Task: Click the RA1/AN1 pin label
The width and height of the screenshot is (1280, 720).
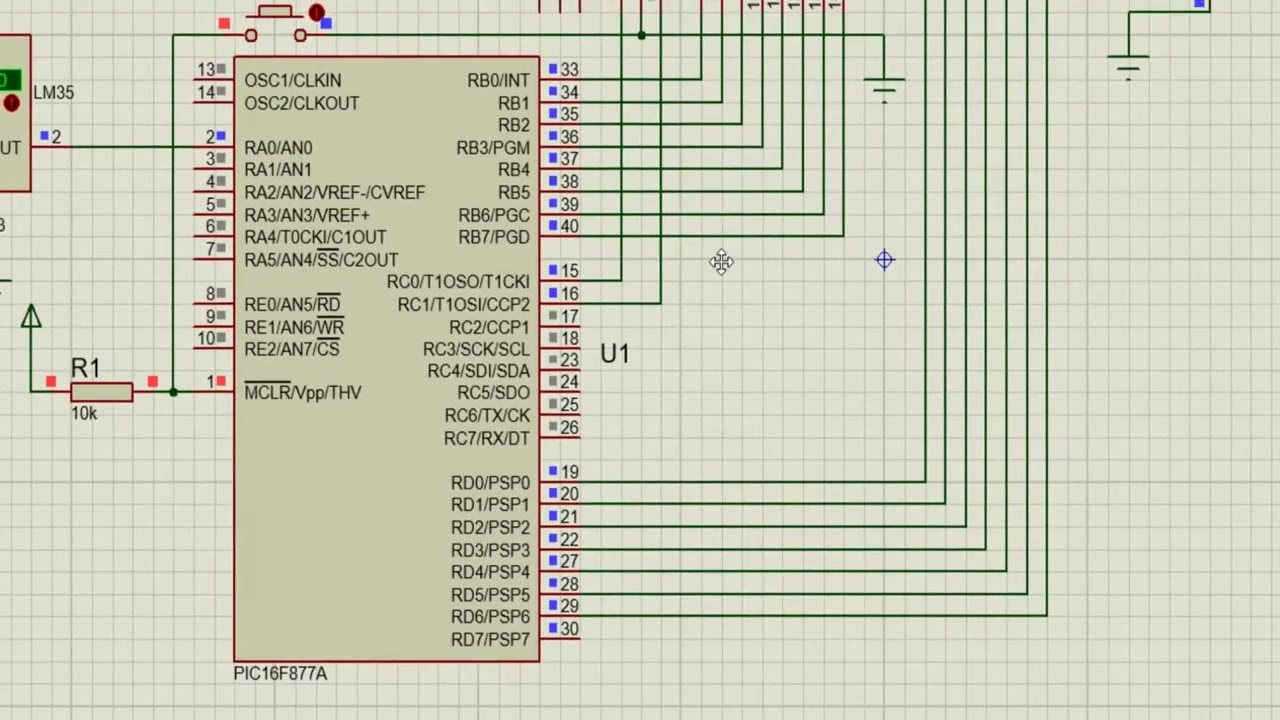Action: pyautogui.click(x=278, y=170)
